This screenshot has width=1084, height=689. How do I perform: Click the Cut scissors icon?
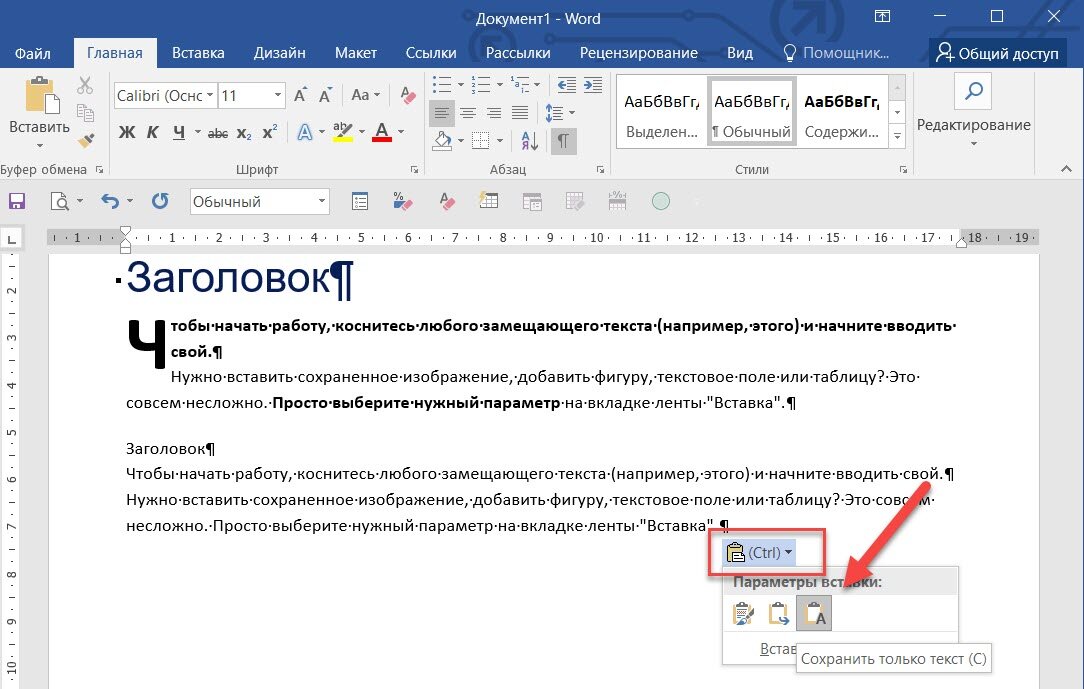85,86
